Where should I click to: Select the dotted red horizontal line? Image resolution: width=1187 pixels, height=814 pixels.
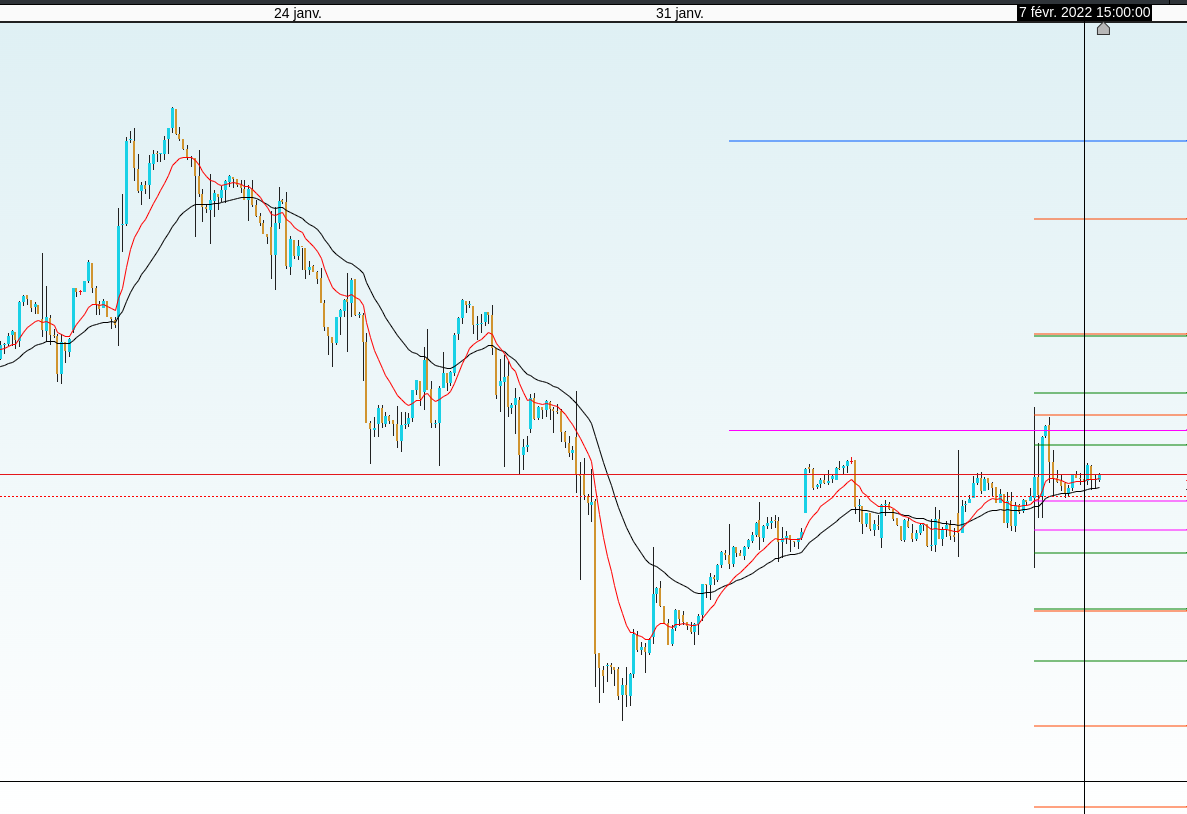(x=594, y=497)
